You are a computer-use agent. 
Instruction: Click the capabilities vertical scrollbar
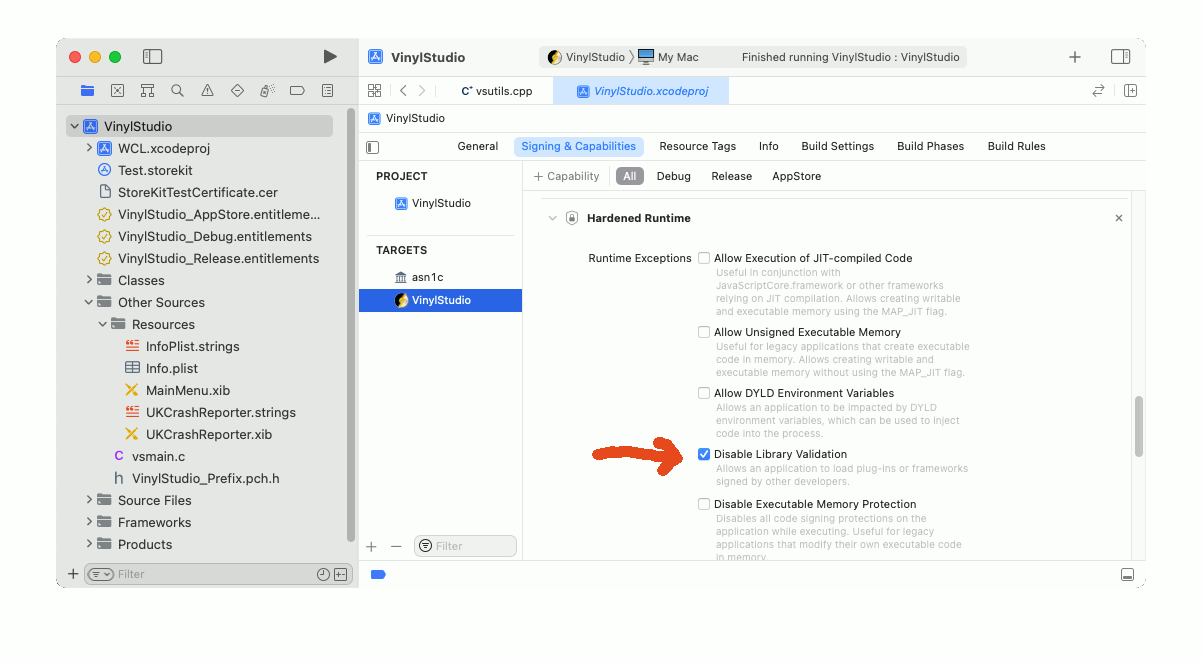click(1138, 427)
